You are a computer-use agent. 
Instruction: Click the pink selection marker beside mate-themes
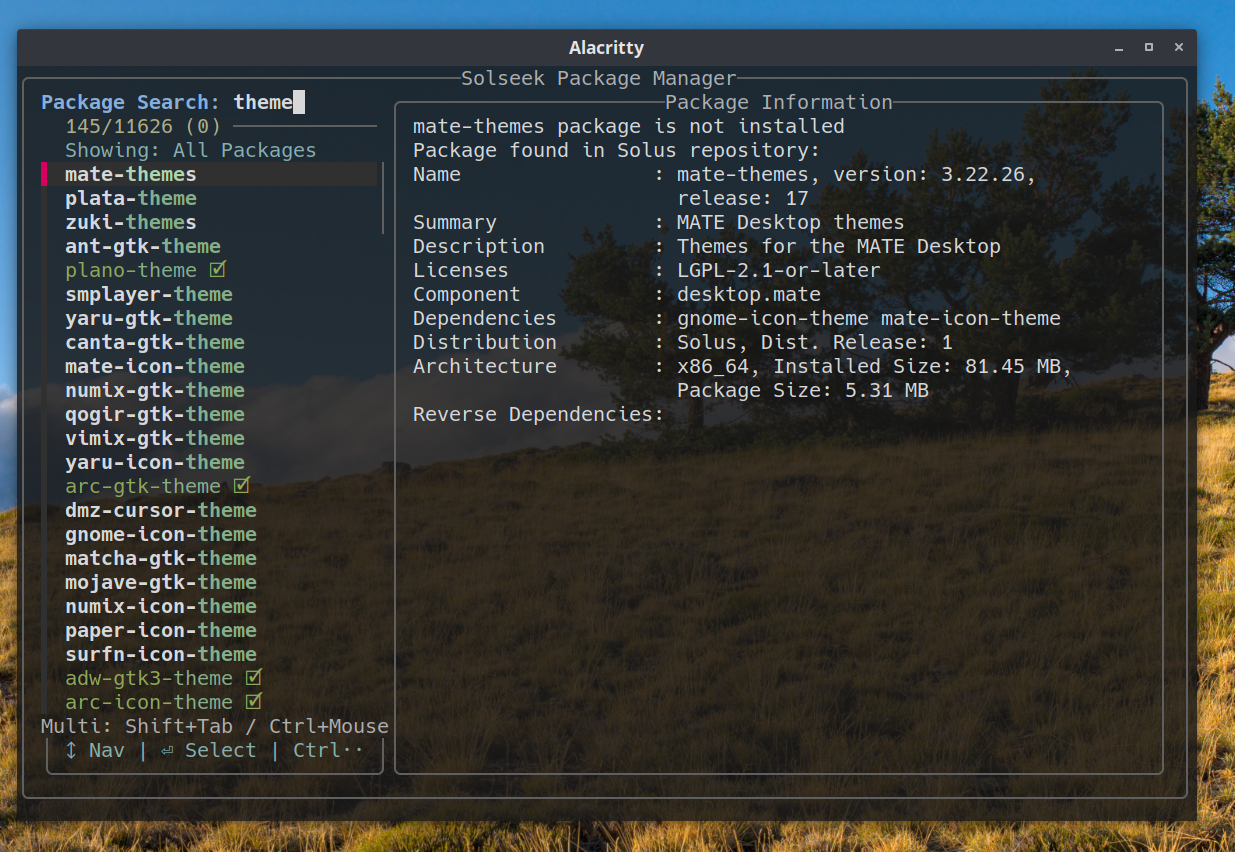click(45, 174)
